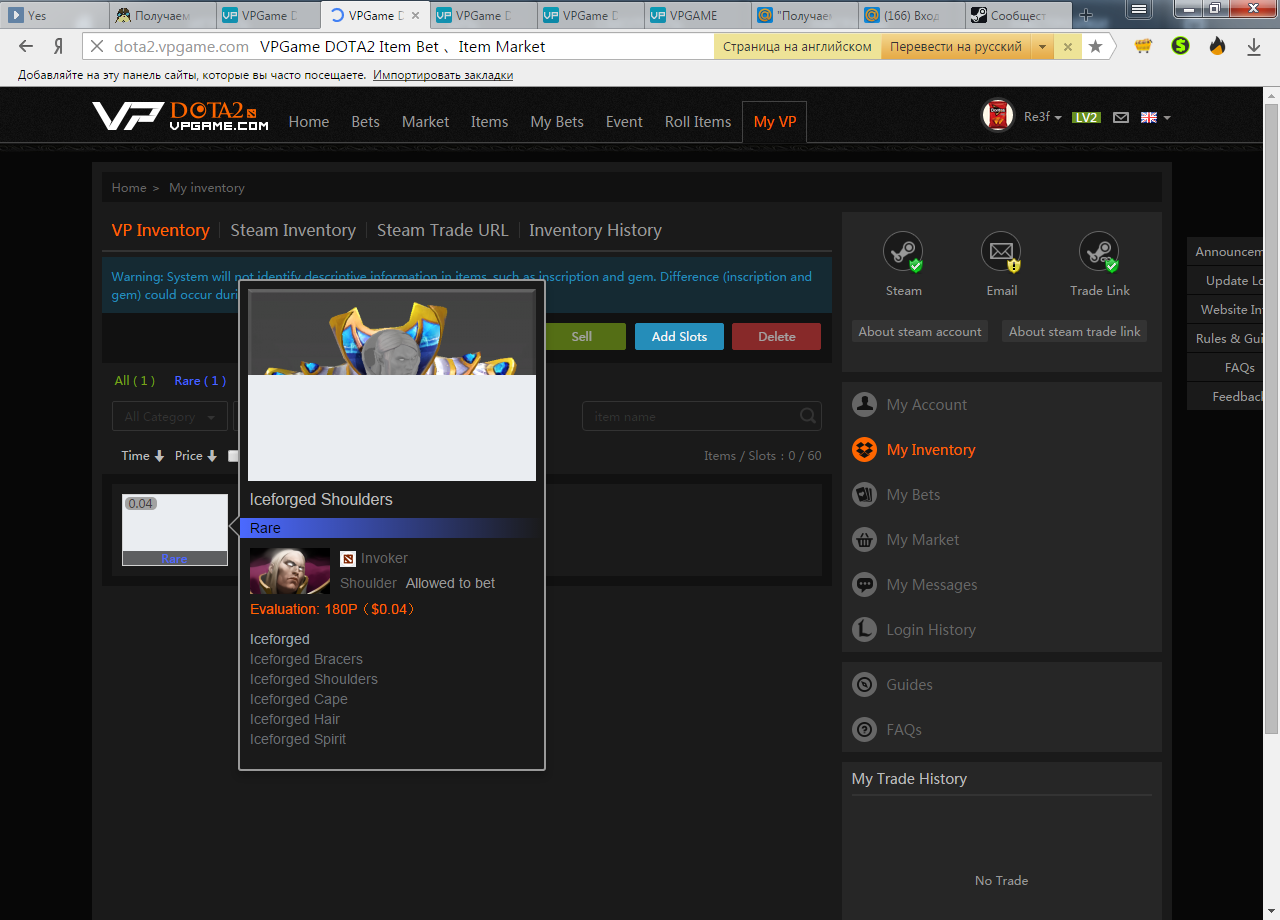Click the green S extension icon

coord(1181,46)
